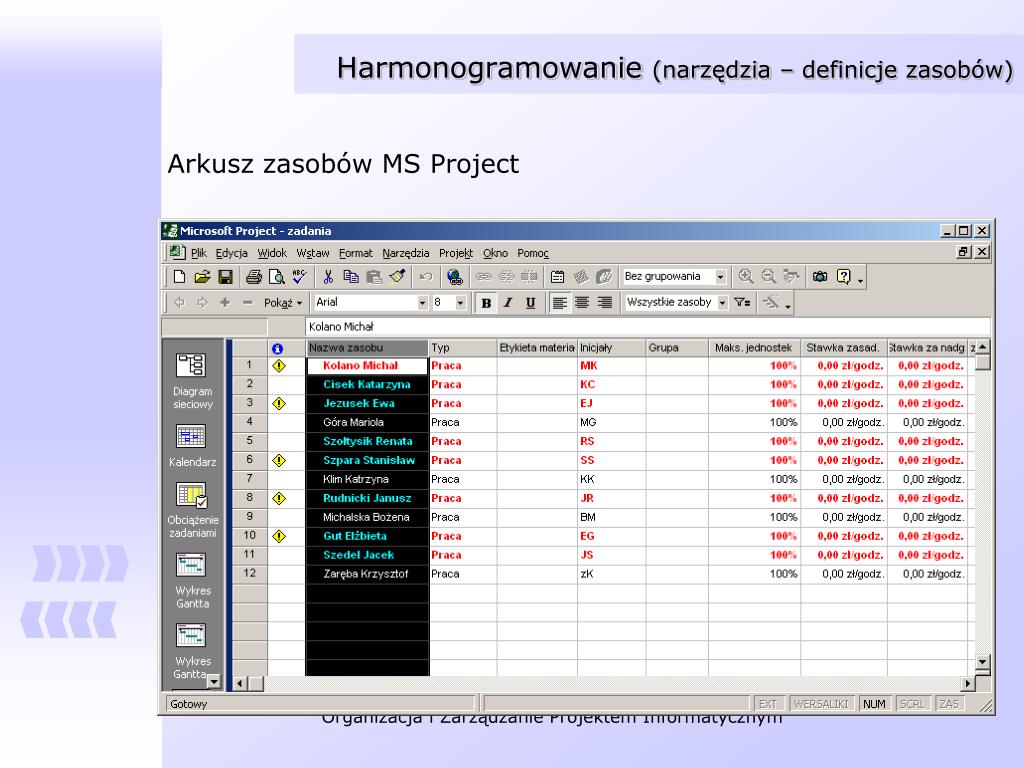Click the Stawka zasad. column header

pos(844,348)
